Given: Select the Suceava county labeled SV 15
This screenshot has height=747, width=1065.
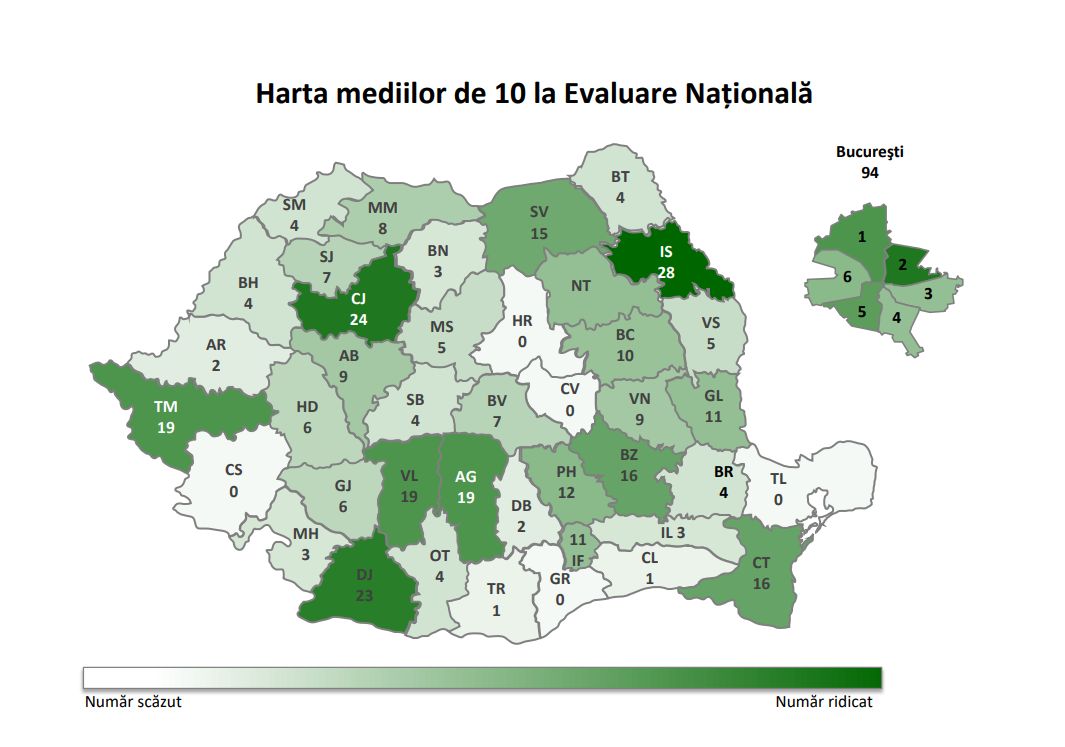Looking at the screenshot, I should (541, 223).
